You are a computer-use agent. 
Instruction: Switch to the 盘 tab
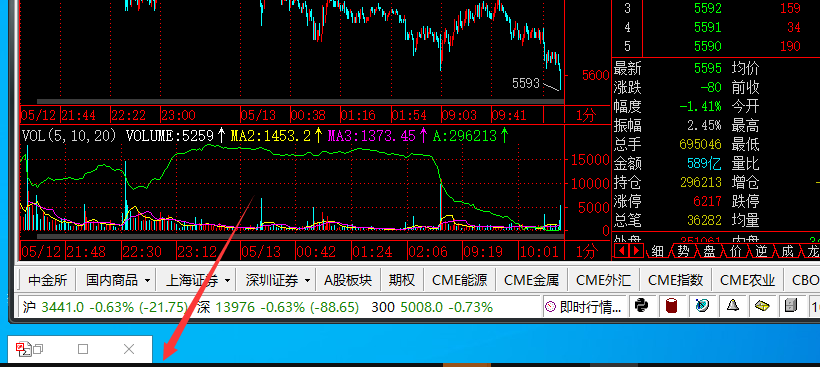pos(709,251)
